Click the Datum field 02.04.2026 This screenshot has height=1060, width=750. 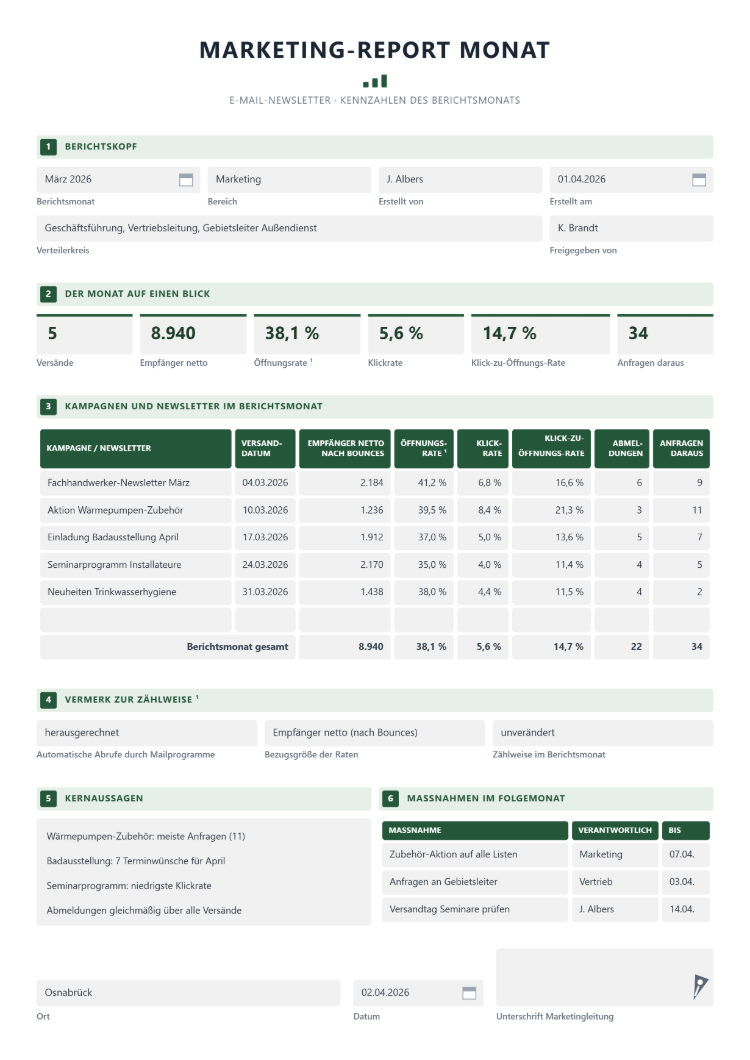click(x=418, y=994)
